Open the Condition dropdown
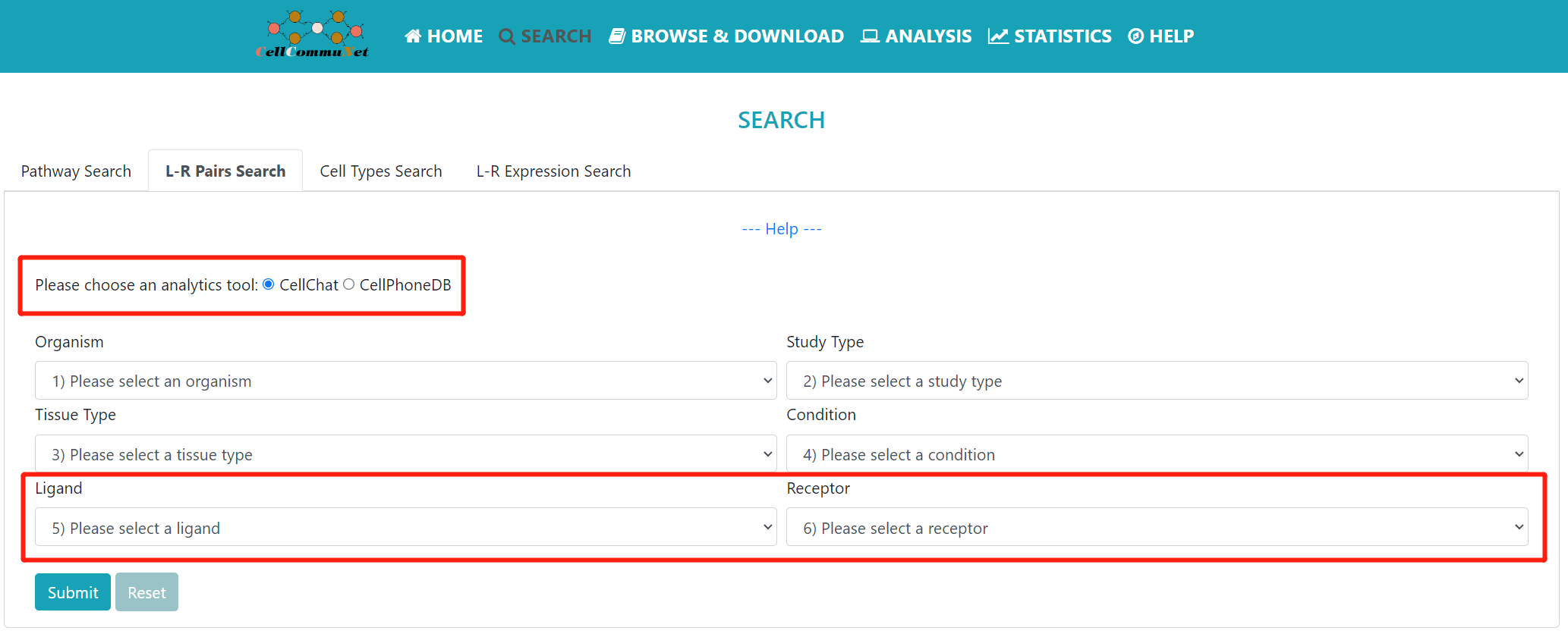 click(1157, 454)
